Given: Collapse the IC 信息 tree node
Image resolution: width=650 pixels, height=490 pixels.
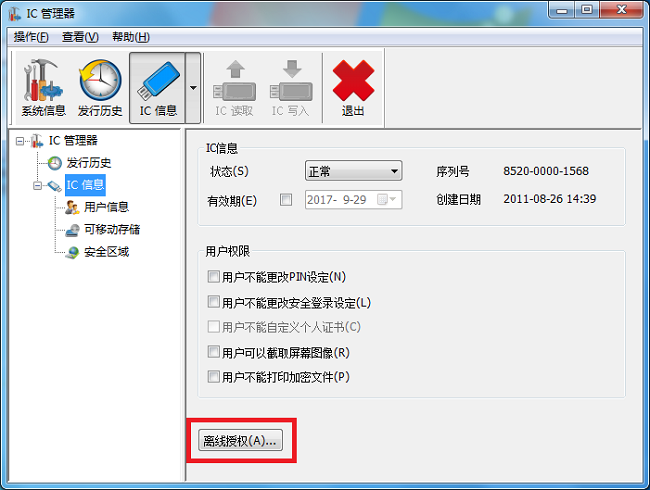Looking at the screenshot, I should point(37,185).
